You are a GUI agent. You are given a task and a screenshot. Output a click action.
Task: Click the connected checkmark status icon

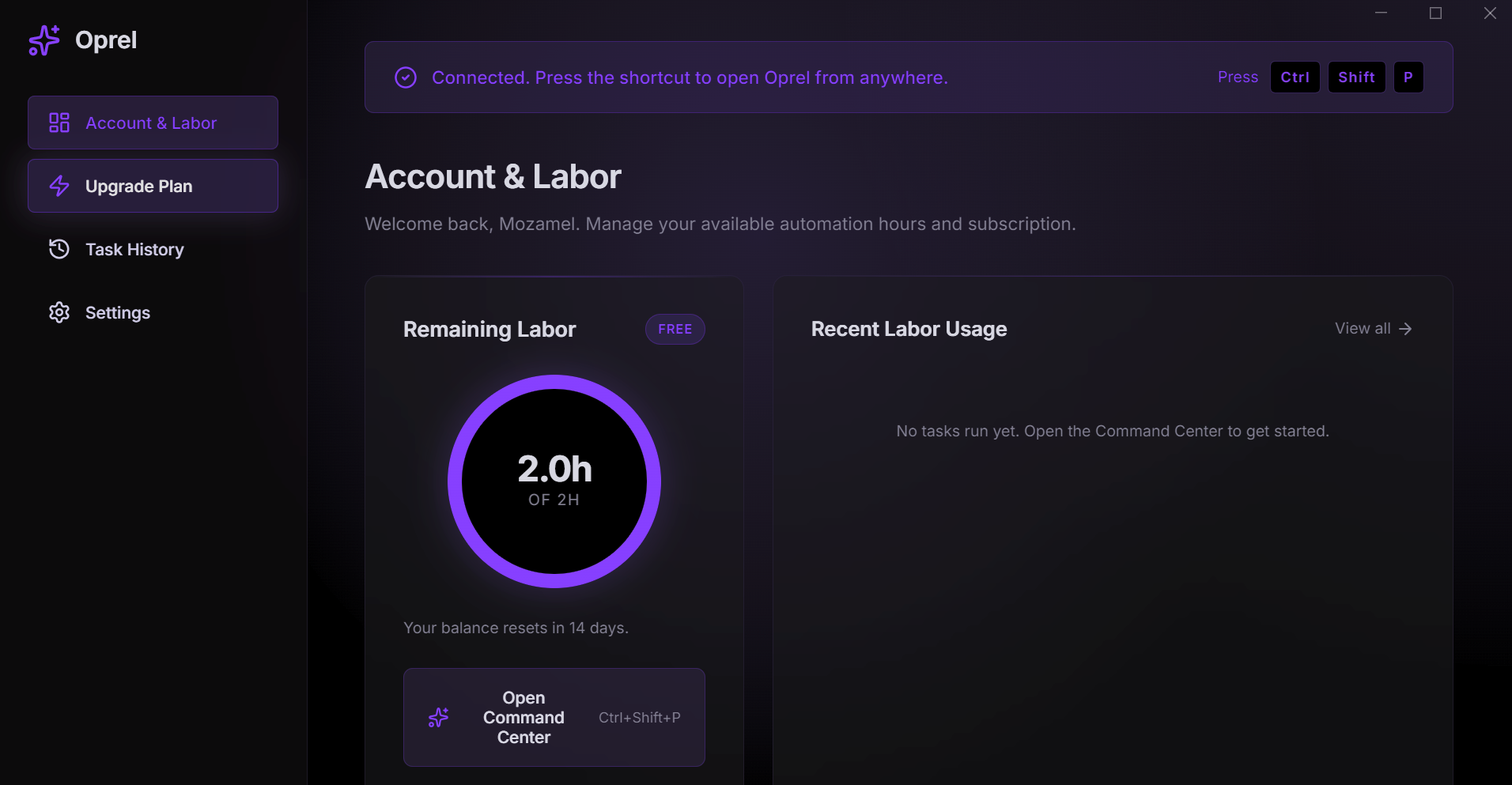(x=405, y=77)
